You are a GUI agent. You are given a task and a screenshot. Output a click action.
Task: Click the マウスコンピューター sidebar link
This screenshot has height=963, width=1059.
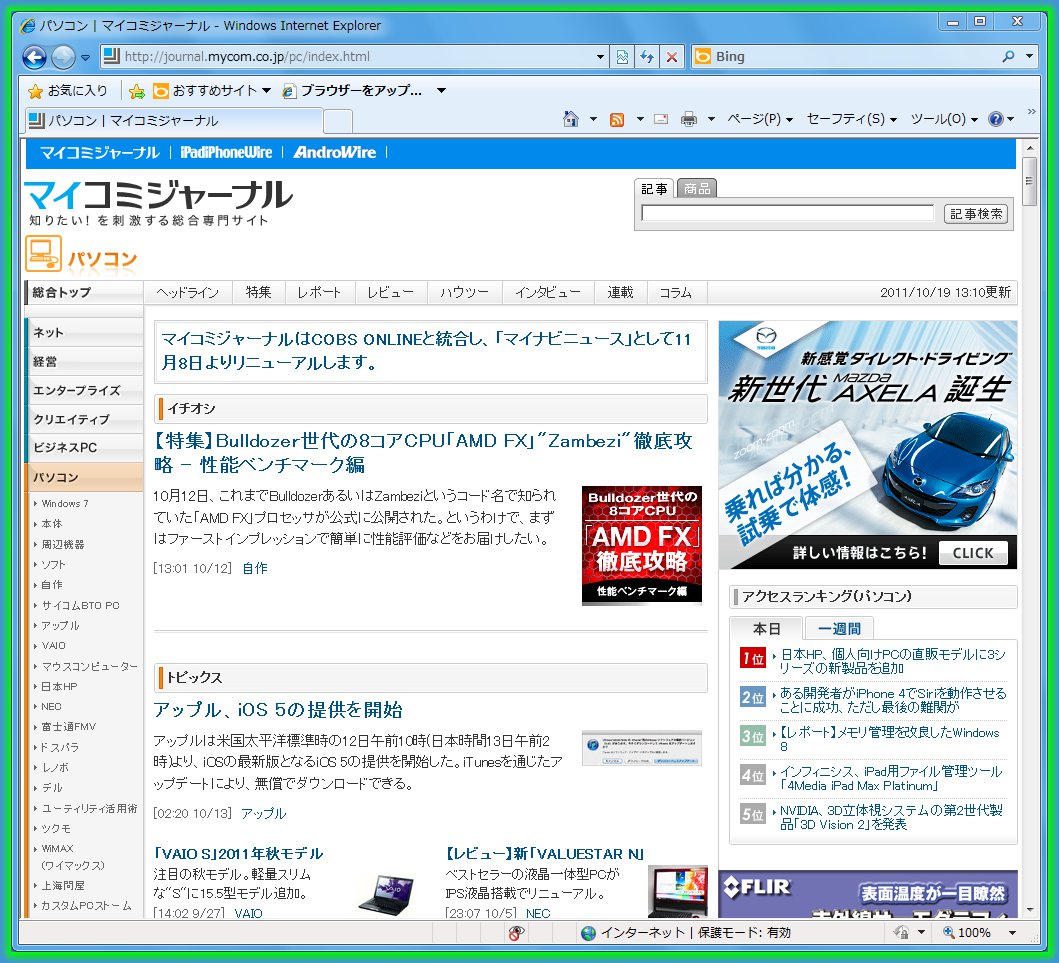pos(89,667)
